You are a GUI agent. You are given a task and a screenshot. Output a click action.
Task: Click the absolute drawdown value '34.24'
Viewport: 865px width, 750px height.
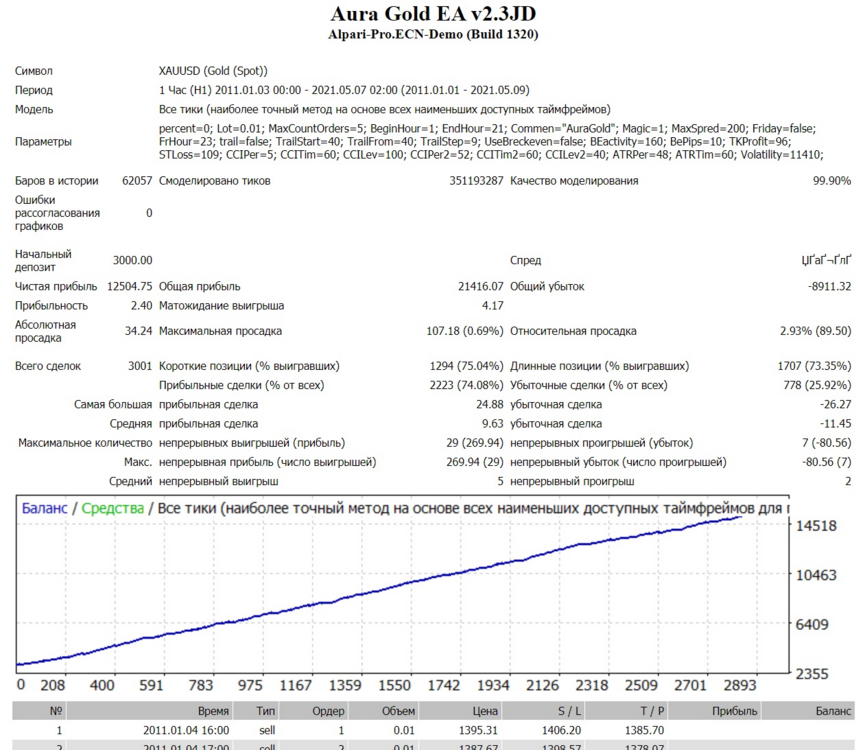pyautogui.click(x=138, y=331)
